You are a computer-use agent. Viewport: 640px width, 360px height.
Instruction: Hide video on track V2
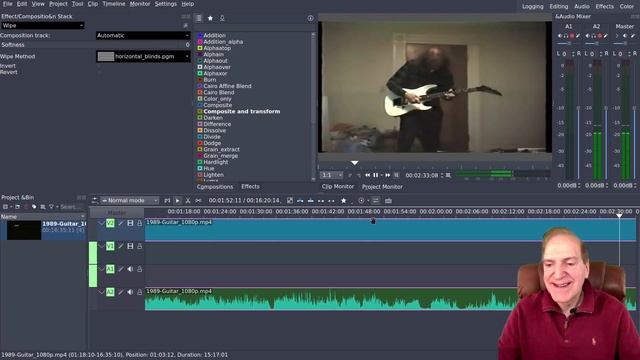pyautogui.click(x=130, y=223)
